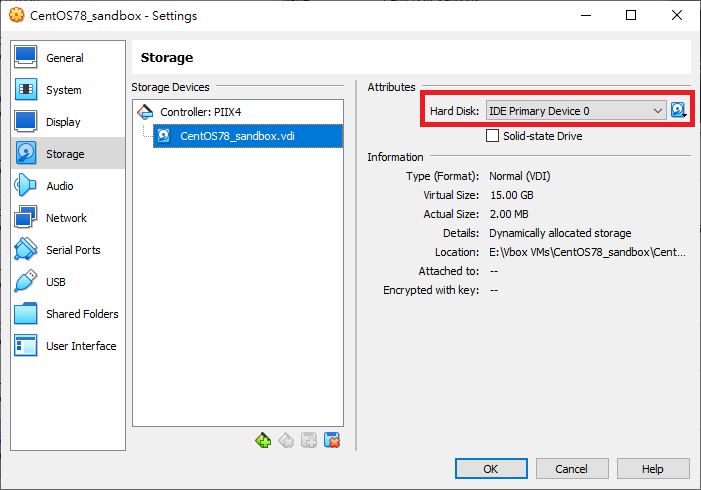Screen dimensions: 701x490
Task: Enable the Solid-state Drive checkbox
Action: pos(493,136)
